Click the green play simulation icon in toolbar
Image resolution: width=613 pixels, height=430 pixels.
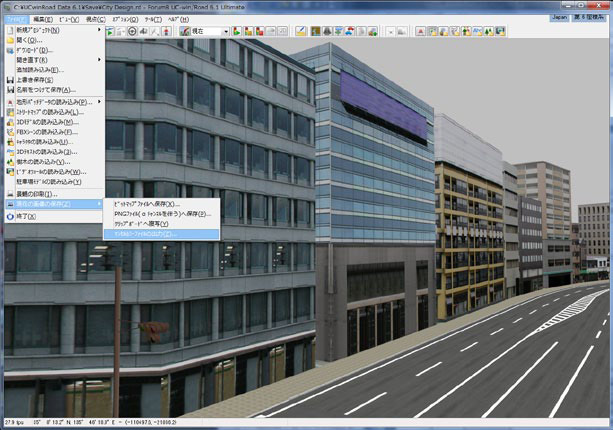[x=110, y=31]
